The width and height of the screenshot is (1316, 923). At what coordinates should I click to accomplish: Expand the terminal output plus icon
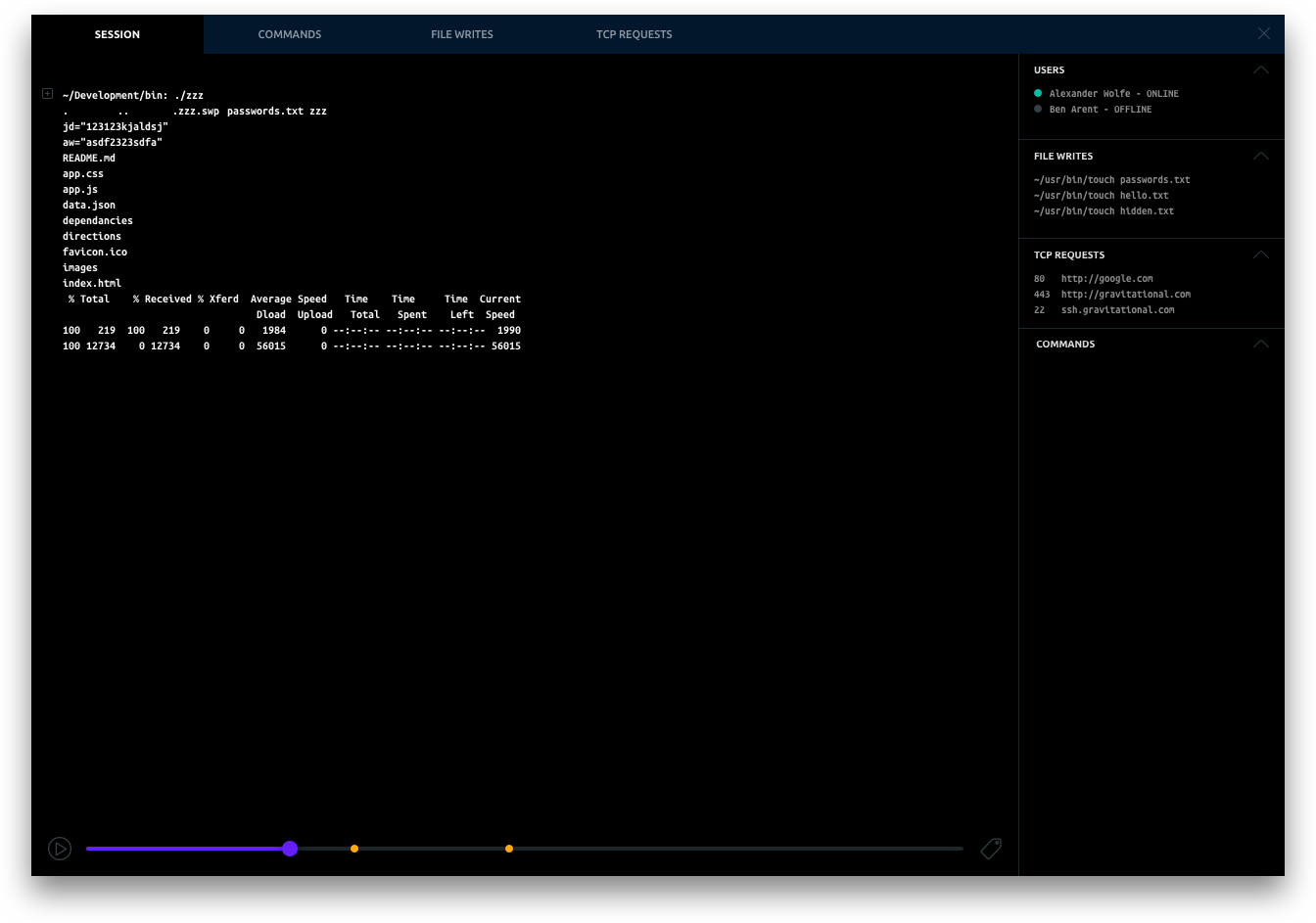[47, 94]
